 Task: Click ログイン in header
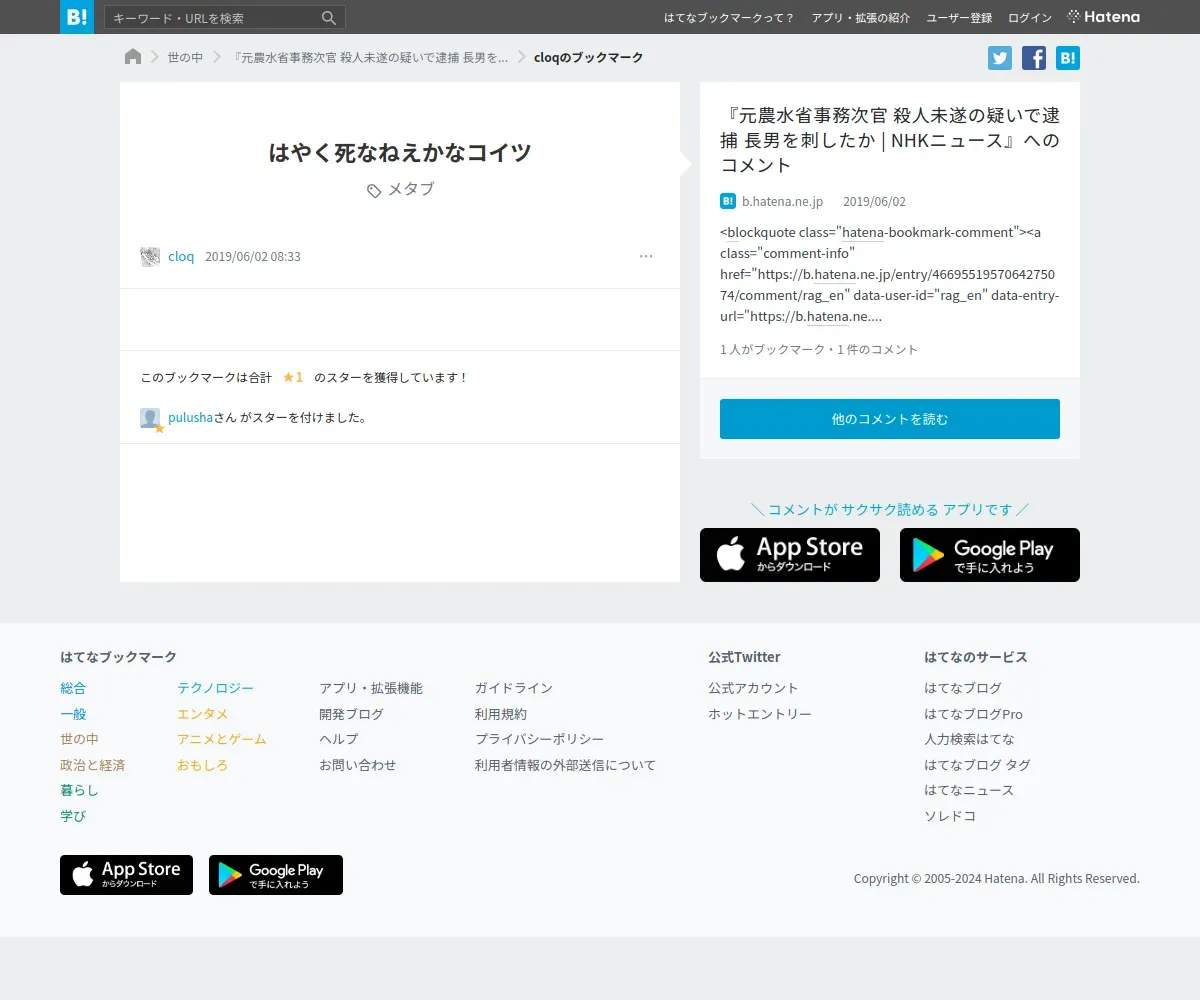tap(1030, 18)
